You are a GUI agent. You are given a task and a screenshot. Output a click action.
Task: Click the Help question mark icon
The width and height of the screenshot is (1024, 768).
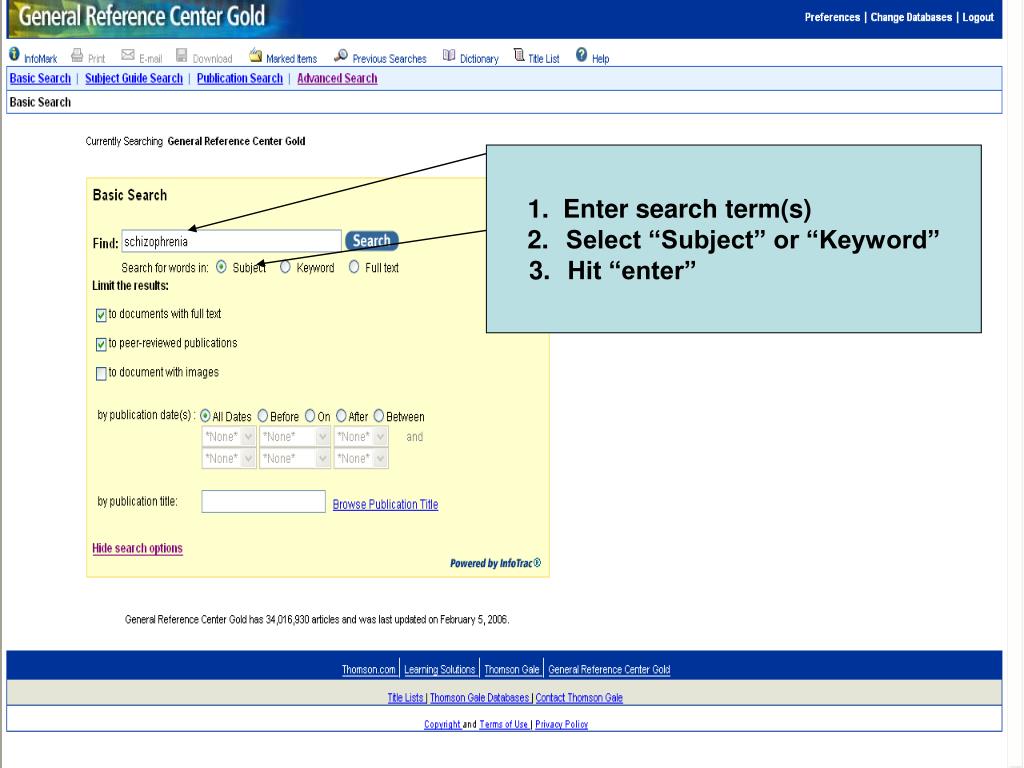click(x=581, y=55)
